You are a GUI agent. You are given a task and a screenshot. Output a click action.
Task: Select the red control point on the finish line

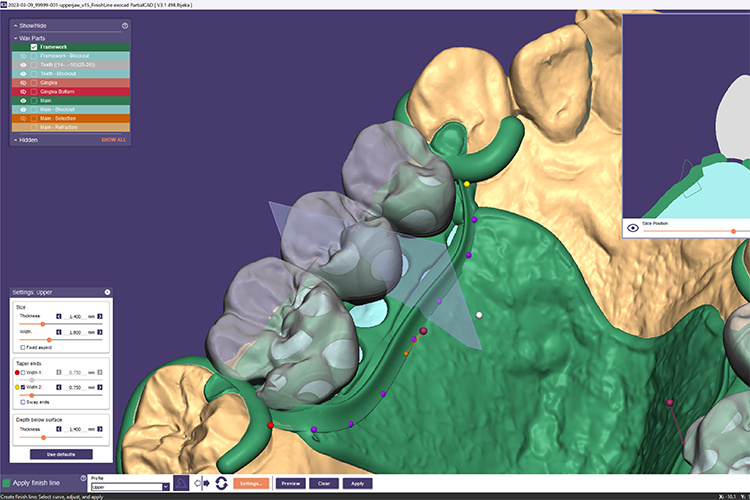(271, 425)
